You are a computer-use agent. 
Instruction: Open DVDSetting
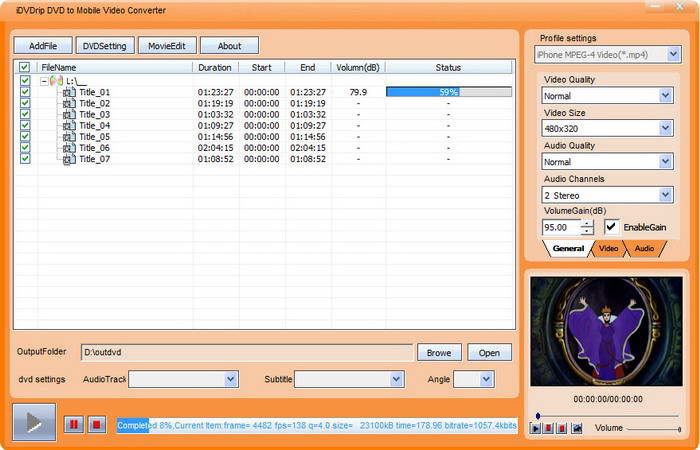pos(105,46)
